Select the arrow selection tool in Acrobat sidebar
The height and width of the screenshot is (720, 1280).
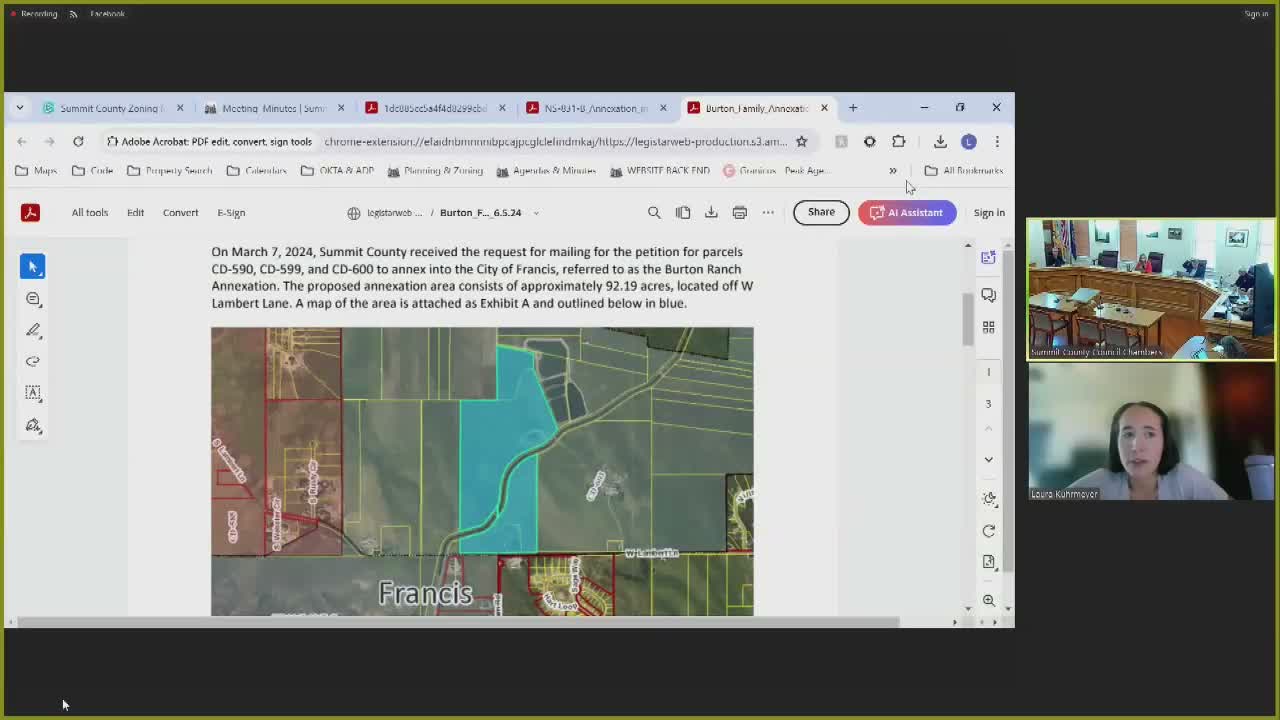point(33,267)
